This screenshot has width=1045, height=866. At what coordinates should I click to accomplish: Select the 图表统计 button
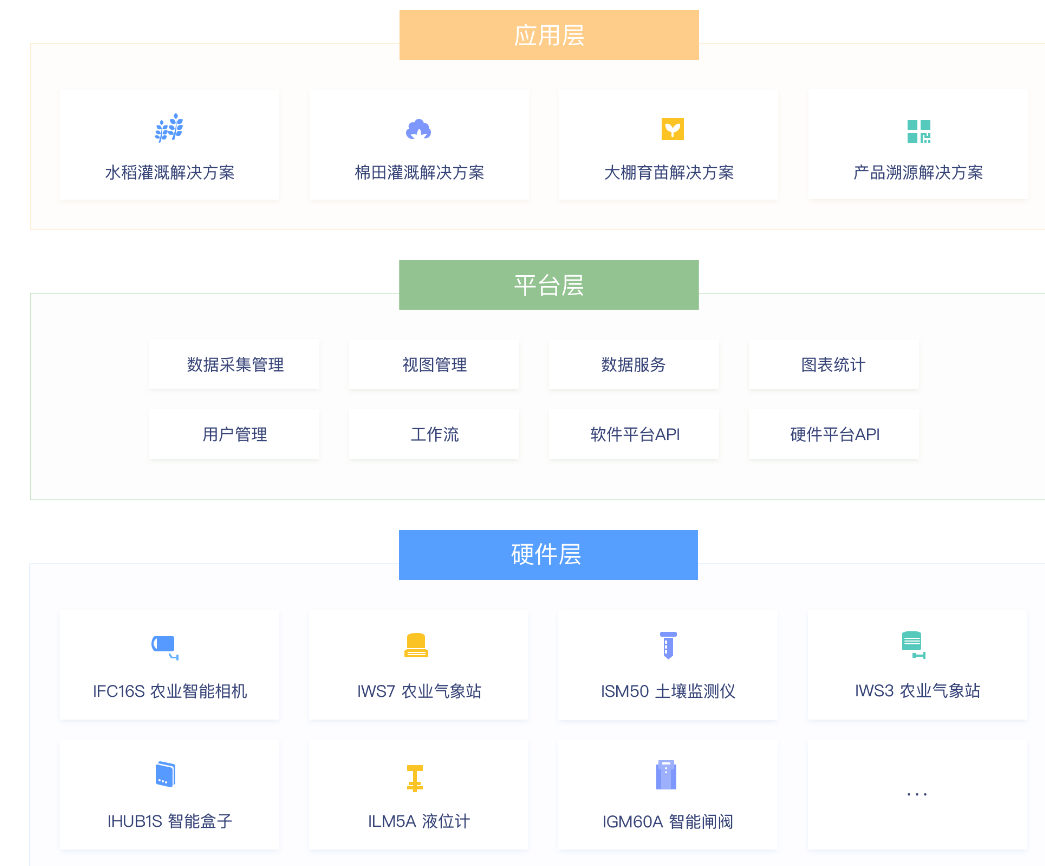pyautogui.click(x=834, y=365)
